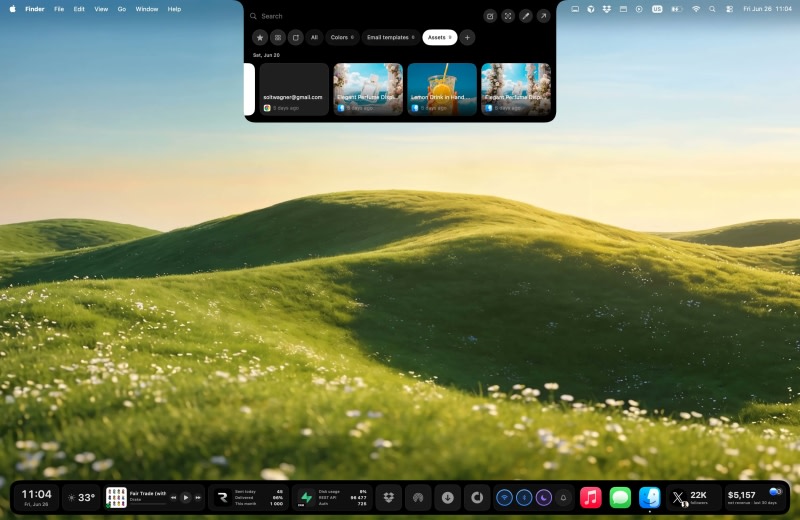Open the Window menu
This screenshot has height=520, width=800.
[x=147, y=9]
